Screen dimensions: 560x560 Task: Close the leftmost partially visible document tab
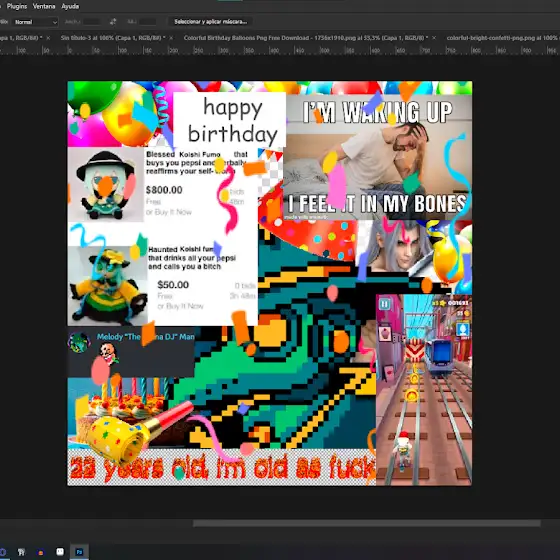(48, 38)
